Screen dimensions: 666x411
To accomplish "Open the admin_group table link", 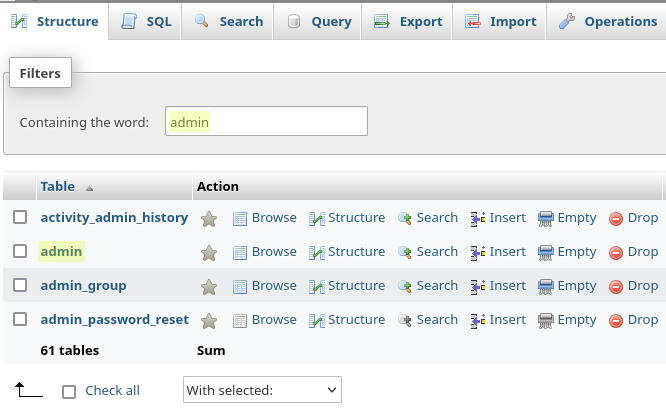I will point(83,286).
